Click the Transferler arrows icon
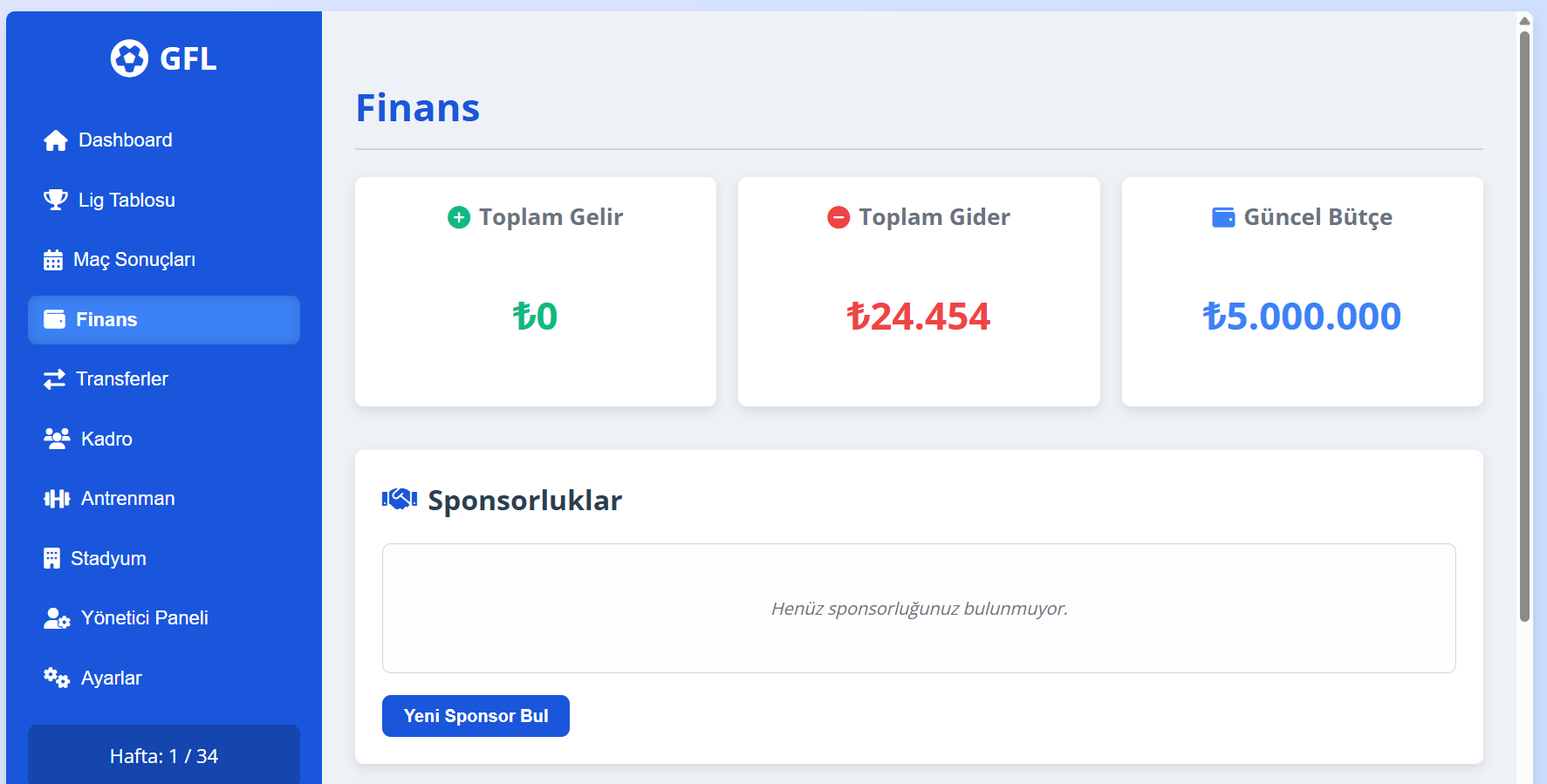Screen dimensions: 1547x784 [x=55, y=379]
